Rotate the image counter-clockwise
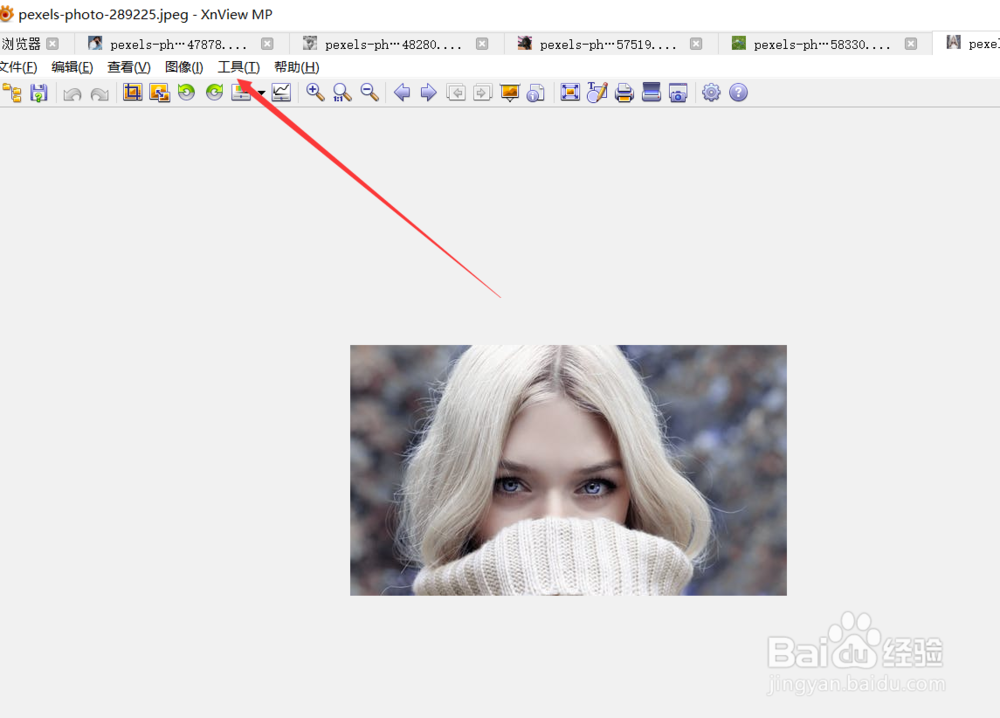 click(x=186, y=93)
